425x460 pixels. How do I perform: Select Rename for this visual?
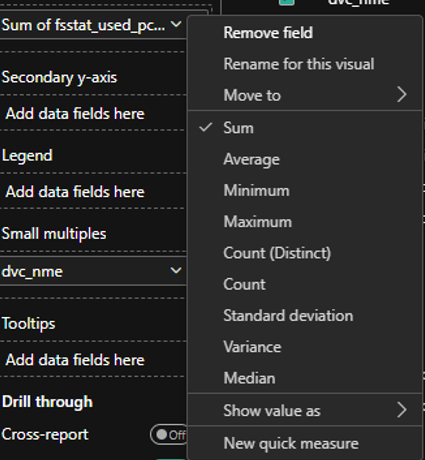click(x=299, y=64)
